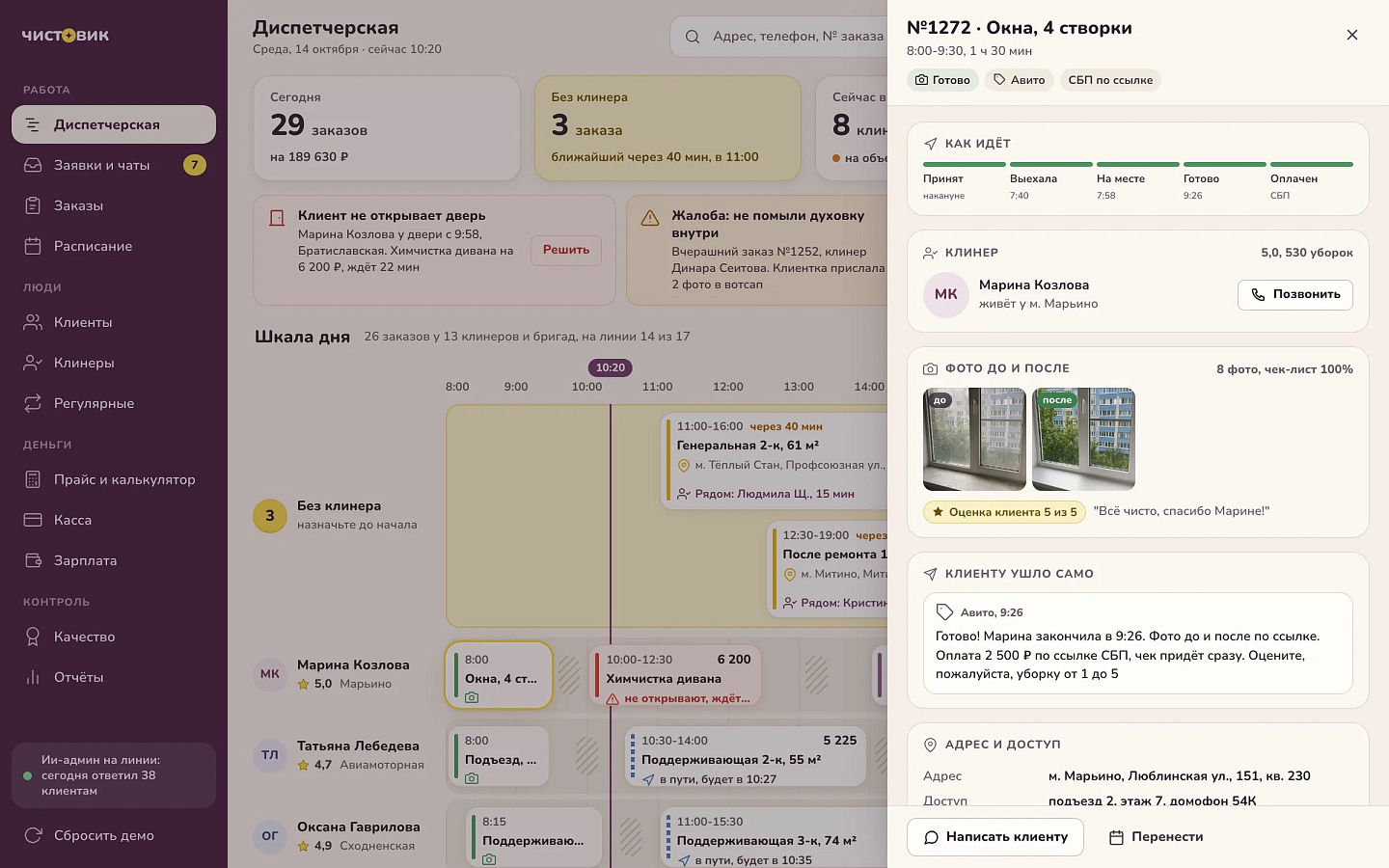Open the Расписание page

114,246
